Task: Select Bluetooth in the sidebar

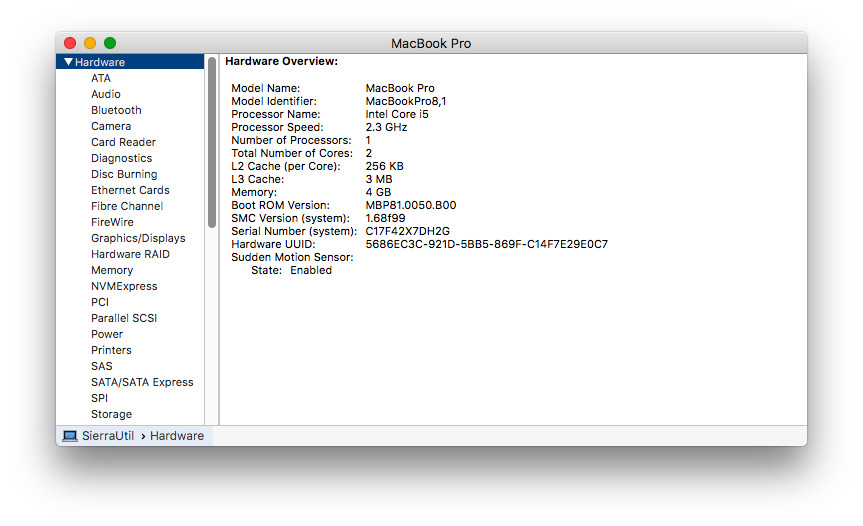Action: [116, 110]
